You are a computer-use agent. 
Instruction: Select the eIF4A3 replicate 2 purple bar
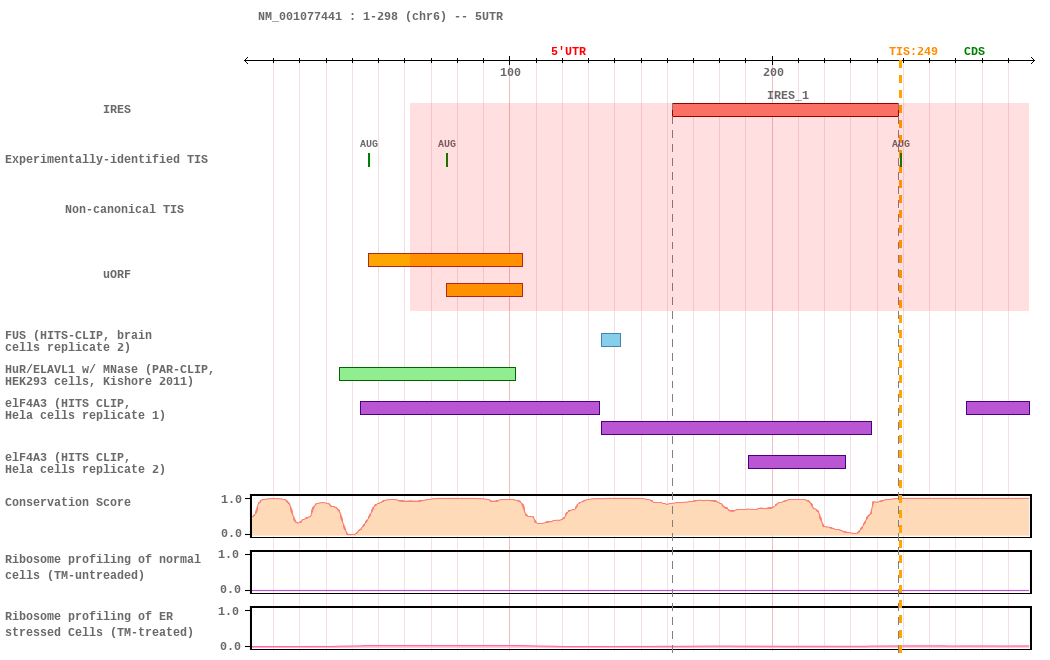pyautogui.click(x=796, y=462)
